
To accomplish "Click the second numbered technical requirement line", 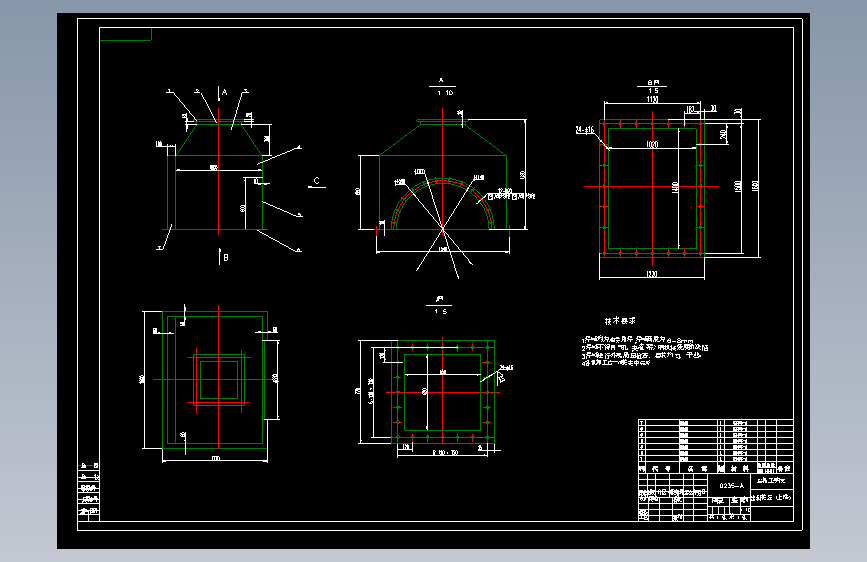I will tap(645, 347).
